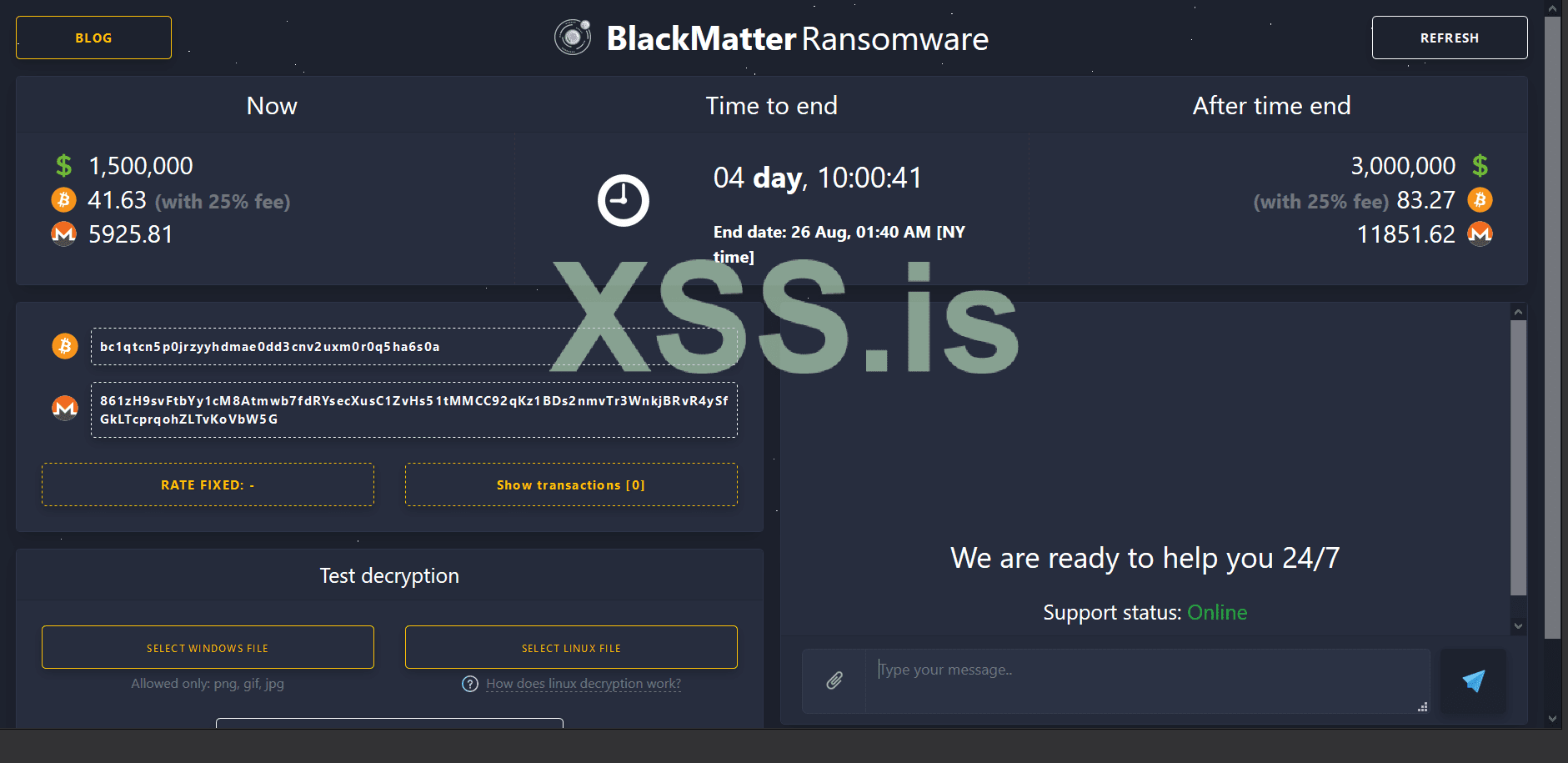Choose SELECT LINUX FILE for test decryption

pos(571,647)
